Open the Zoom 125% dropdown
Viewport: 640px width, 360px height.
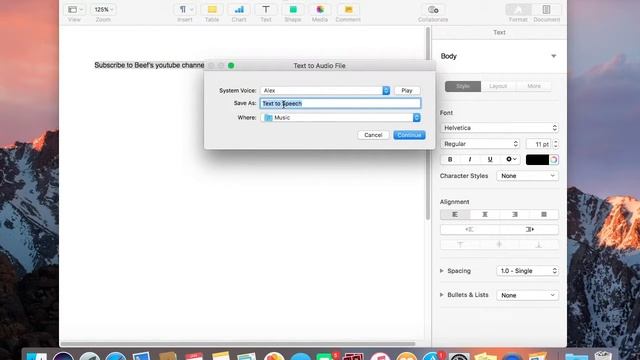click(x=103, y=9)
